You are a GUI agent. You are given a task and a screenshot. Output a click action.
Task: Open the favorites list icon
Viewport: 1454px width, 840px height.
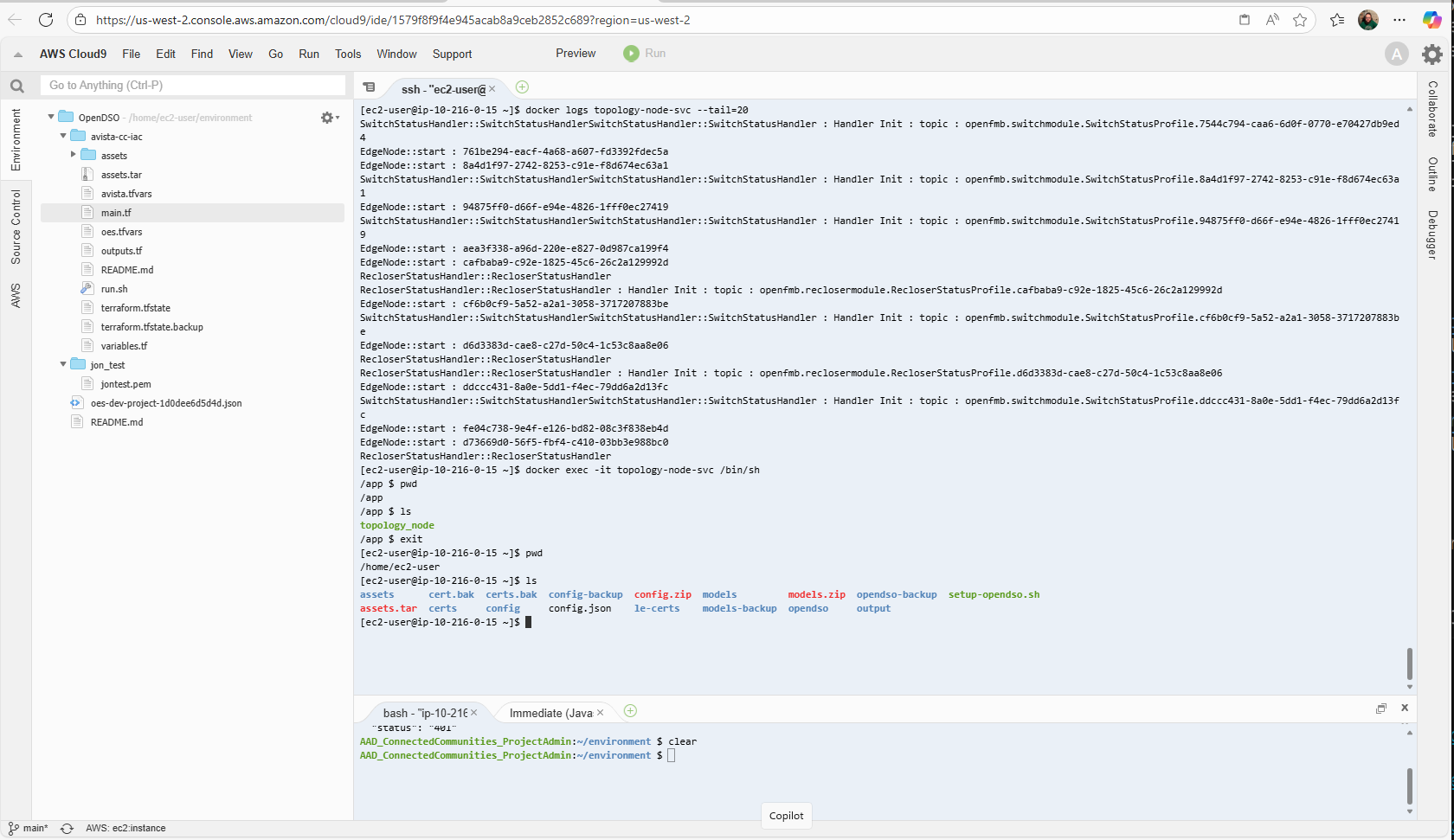[x=1337, y=20]
